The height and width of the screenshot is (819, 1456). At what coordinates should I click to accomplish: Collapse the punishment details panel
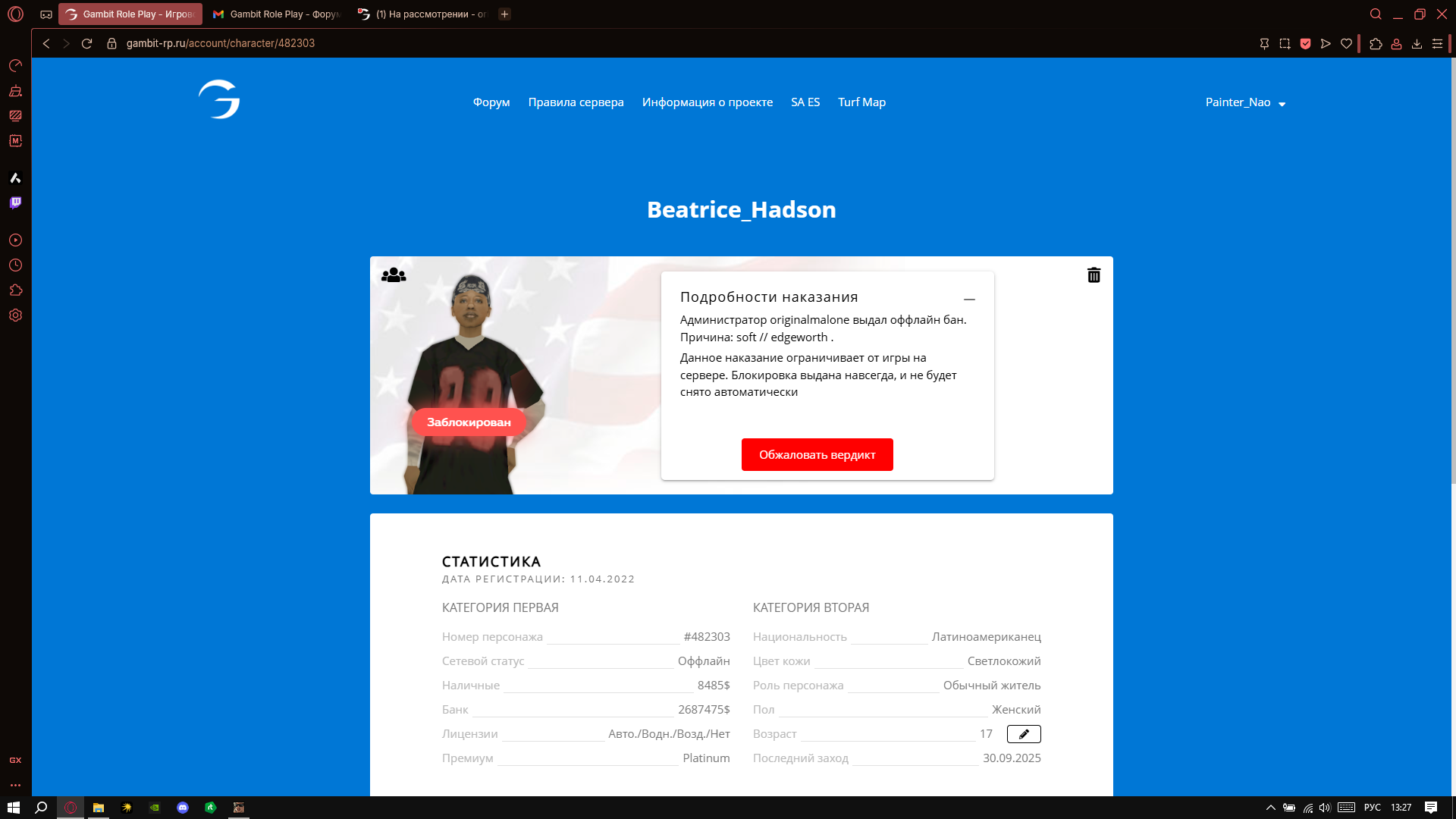click(x=969, y=299)
